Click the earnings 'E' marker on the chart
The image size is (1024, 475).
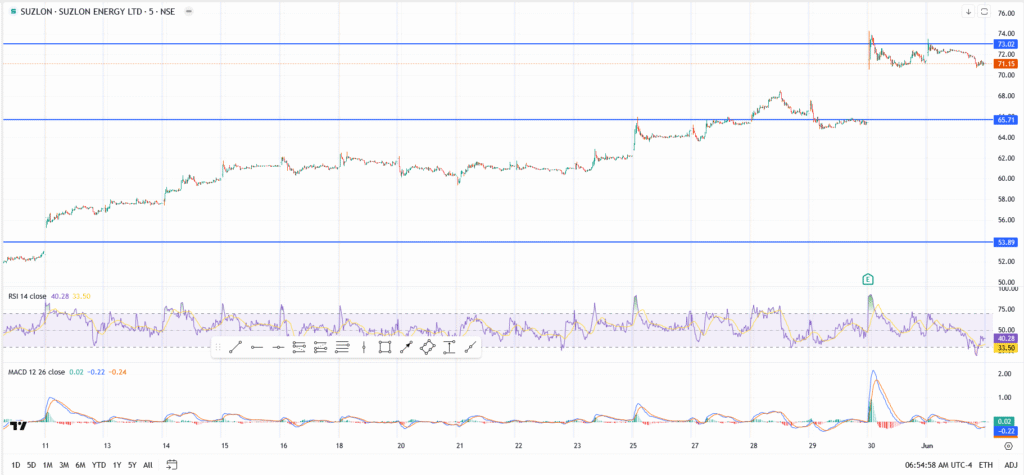[869, 278]
